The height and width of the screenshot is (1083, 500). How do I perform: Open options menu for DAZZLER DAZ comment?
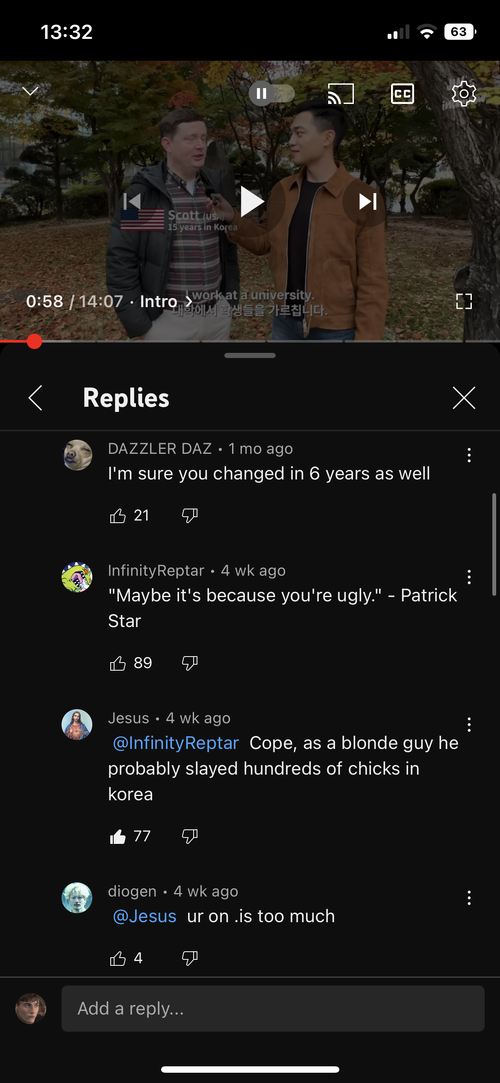(x=469, y=455)
